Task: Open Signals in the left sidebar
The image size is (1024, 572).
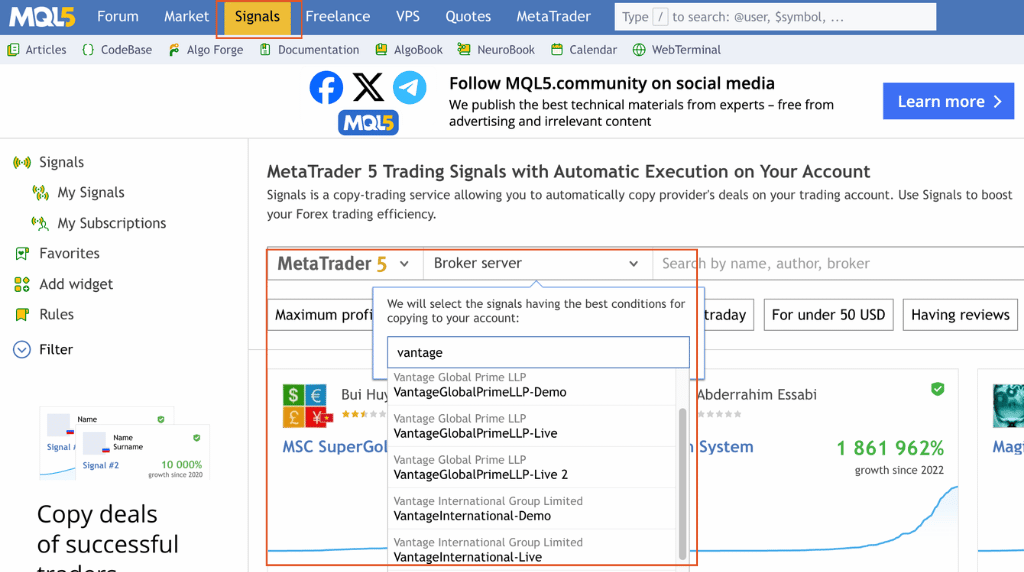Action: pyautogui.click(x=61, y=162)
